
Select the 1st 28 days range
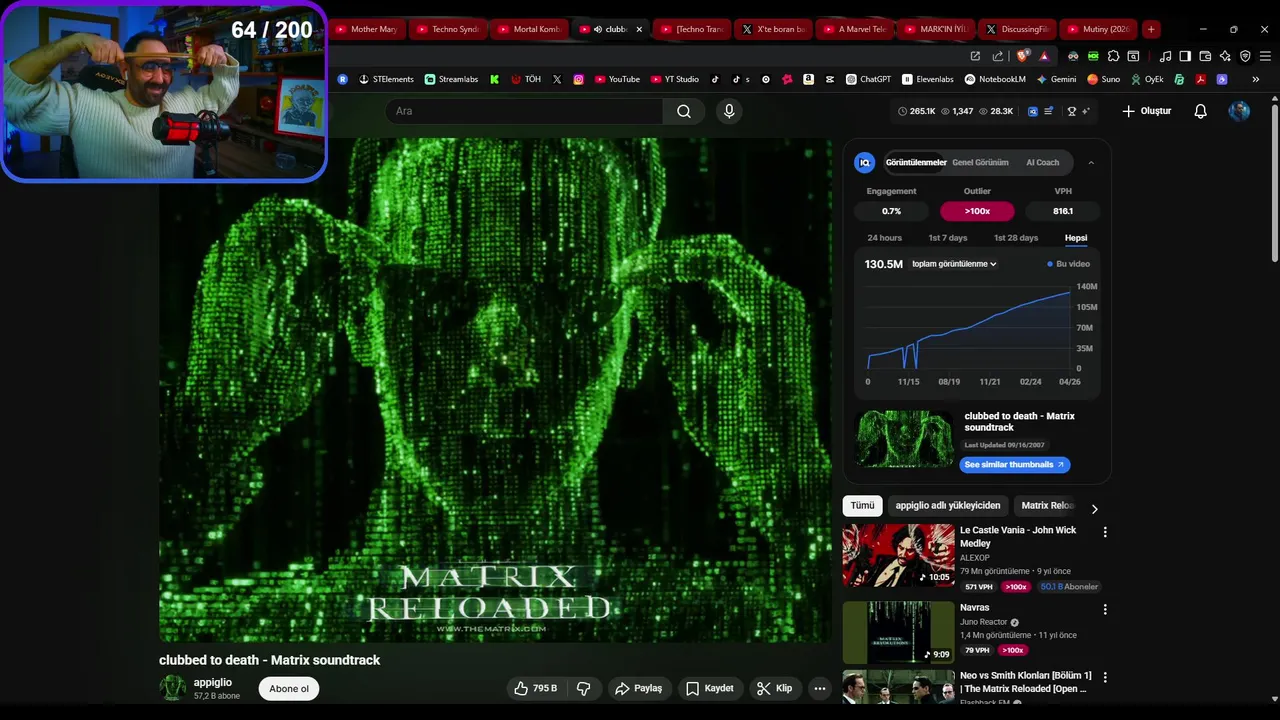(1016, 238)
